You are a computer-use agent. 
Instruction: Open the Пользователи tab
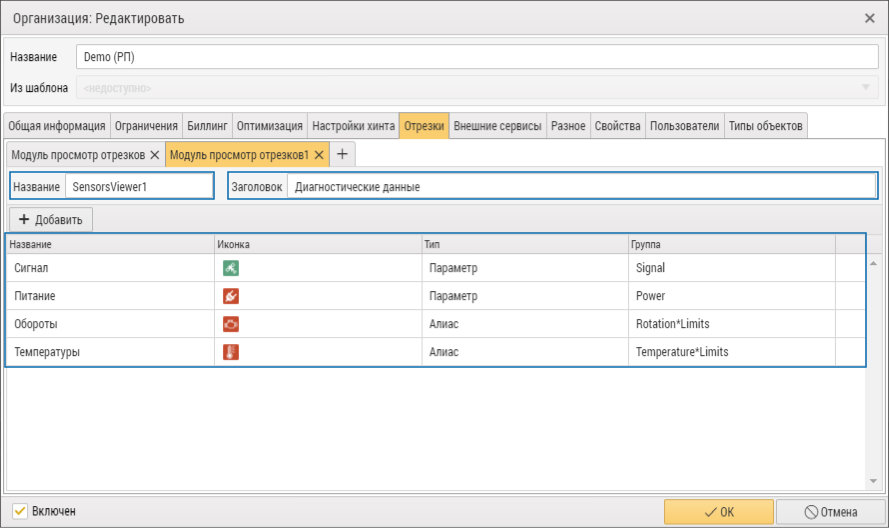pyautogui.click(x=685, y=126)
